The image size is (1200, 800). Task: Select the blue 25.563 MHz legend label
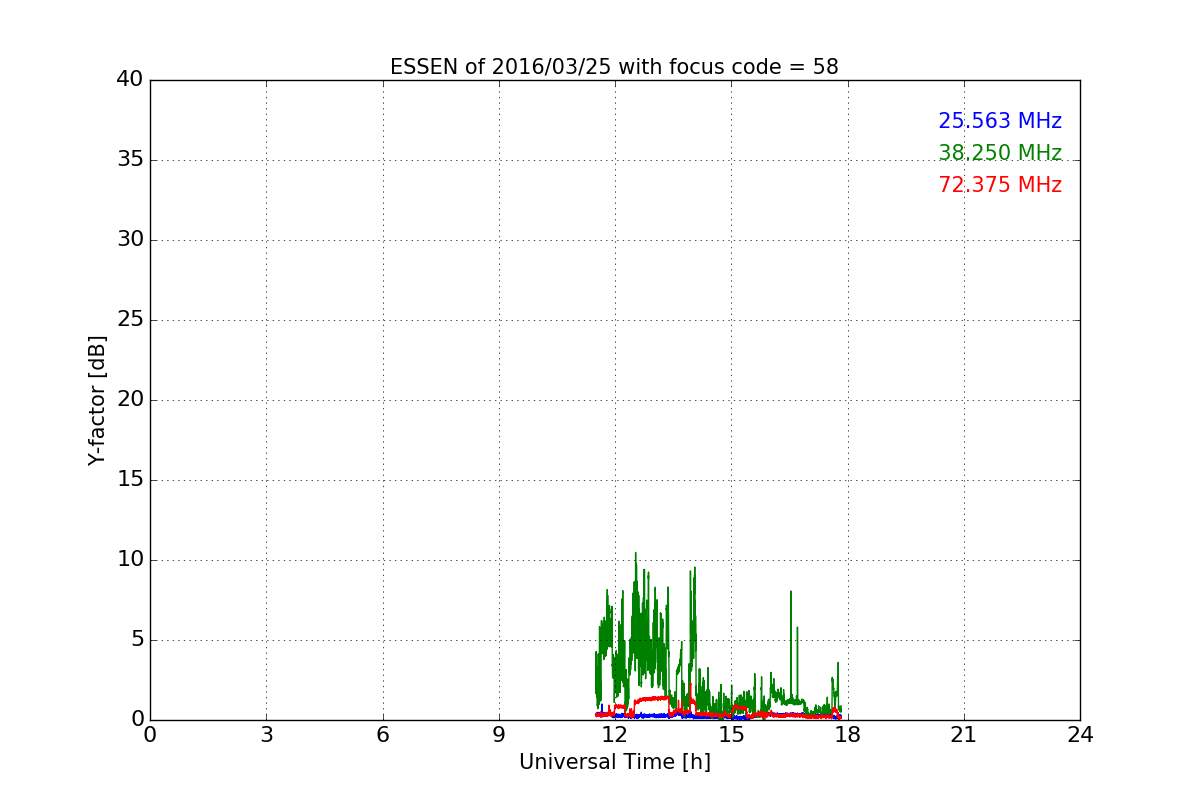(1000, 121)
